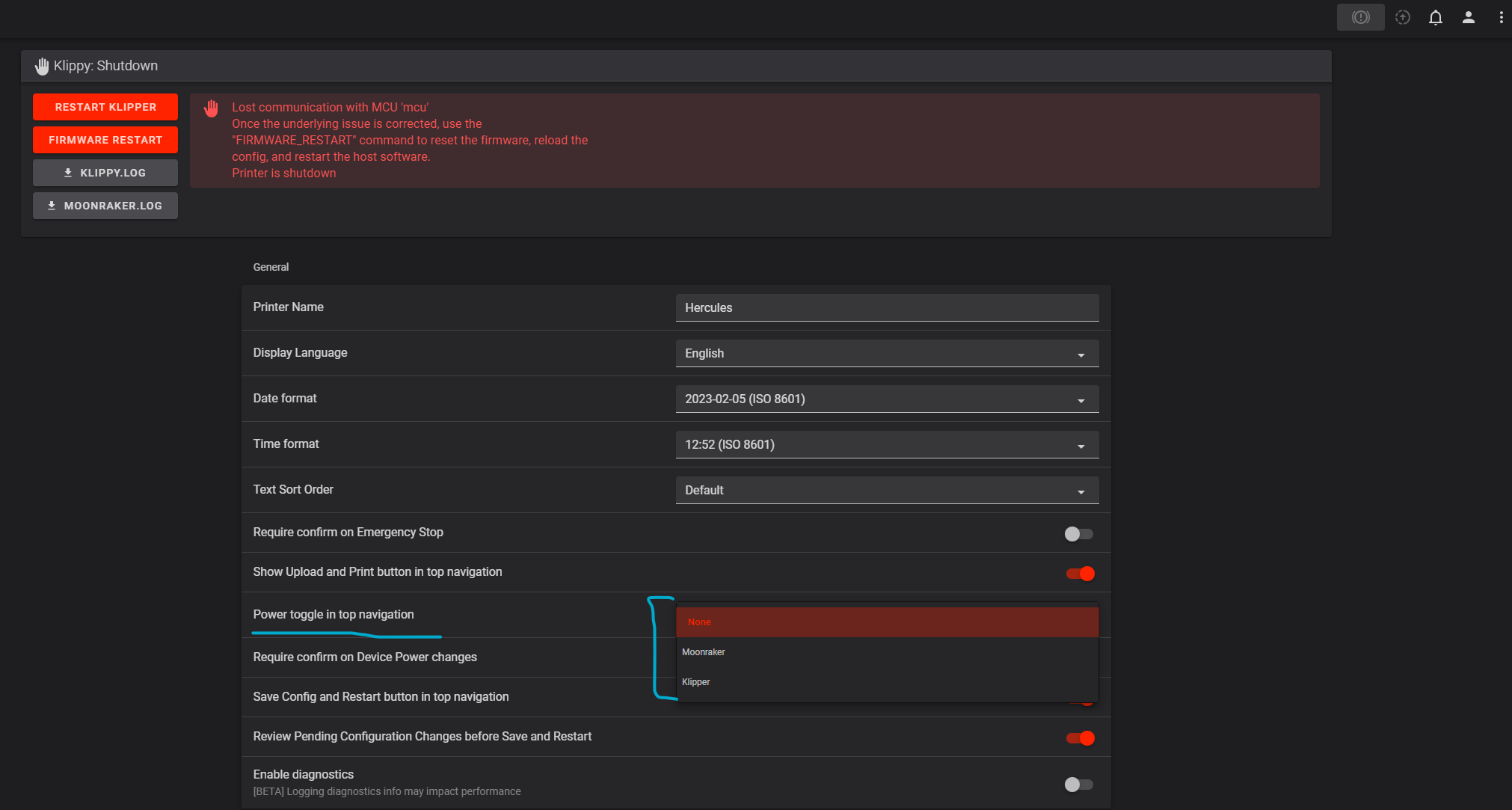The image size is (1512, 810).
Task: Disable Show Upload and Print button toggle
Action: [x=1080, y=574]
